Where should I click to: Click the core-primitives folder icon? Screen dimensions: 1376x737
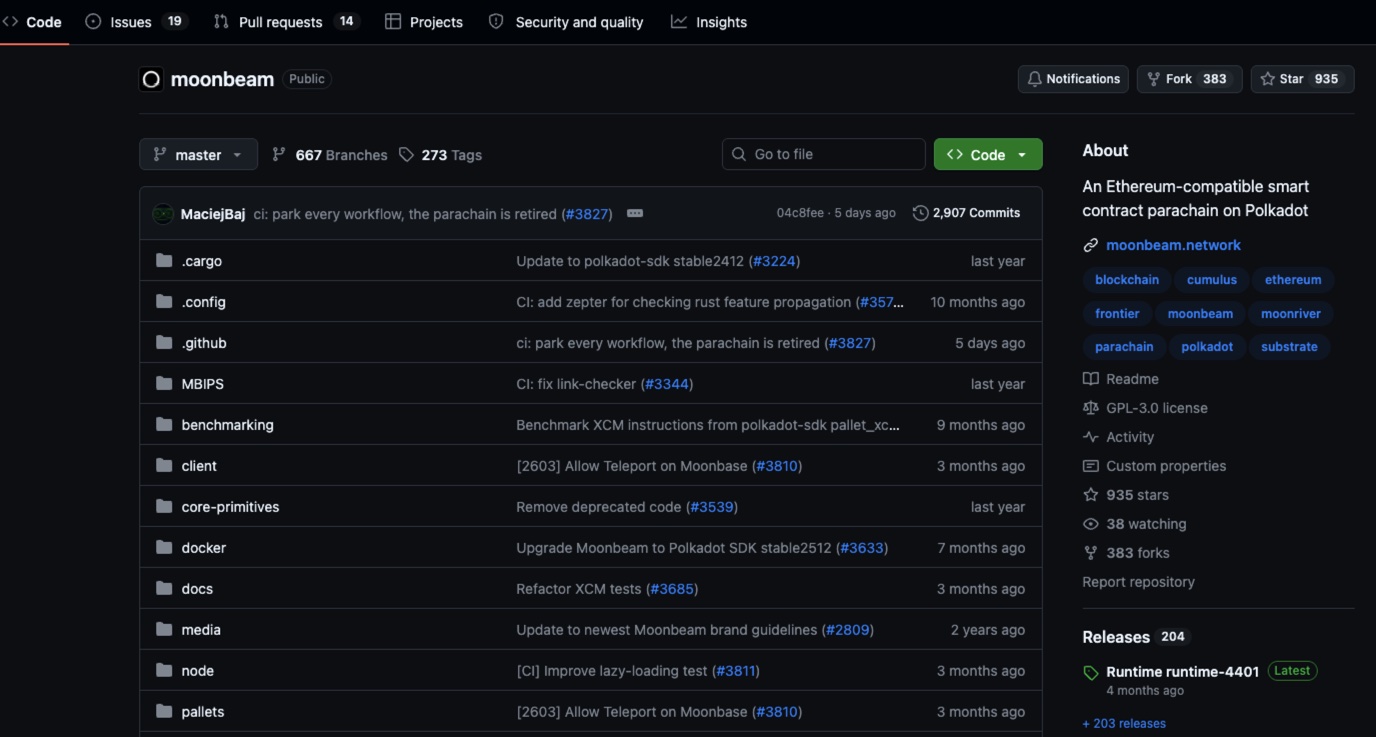click(x=164, y=507)
